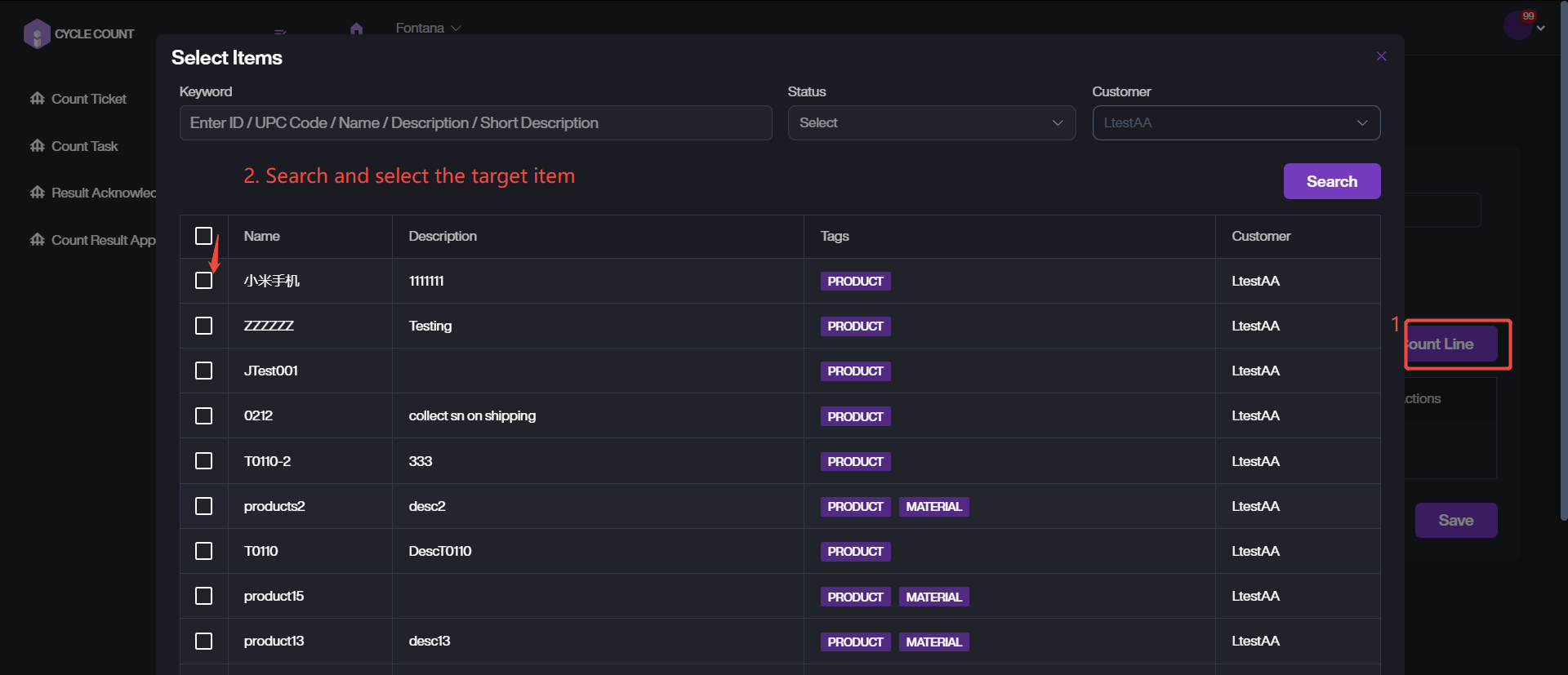Screen dimensions: 1568x675
Task: Focus the Keyword search input field
Action: (x=475, y=123)
